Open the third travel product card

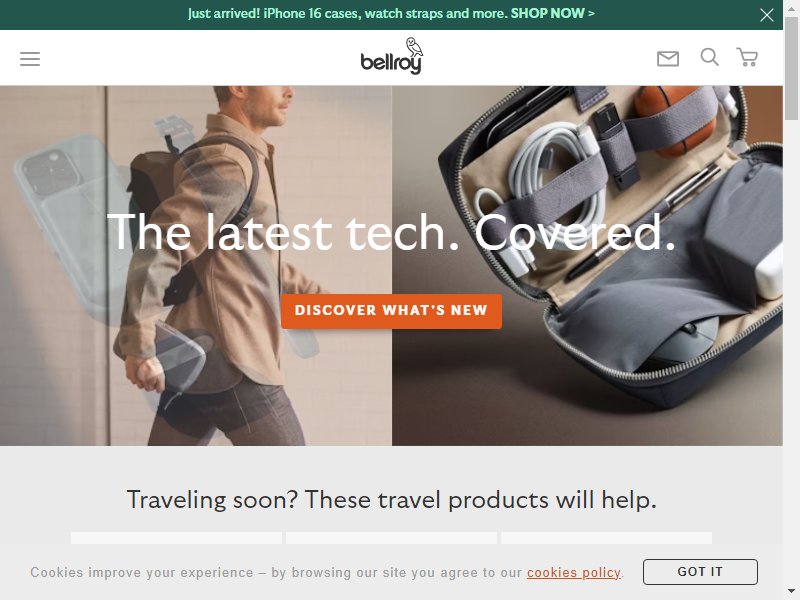pyautogui.click(x=606, y=538)
